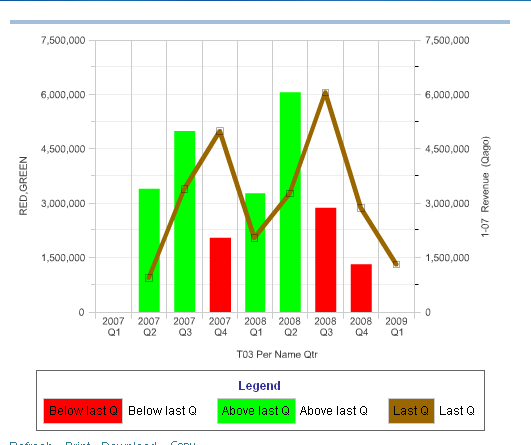Click the red bar for 2008 Q4

click(x=361, y=288)
